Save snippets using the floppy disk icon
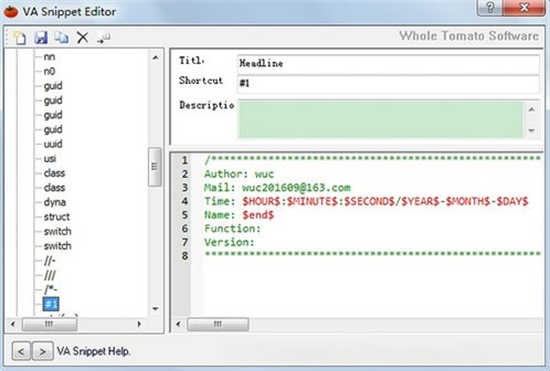The width and height of the screenshot is (550, 371). click(41, 37)
